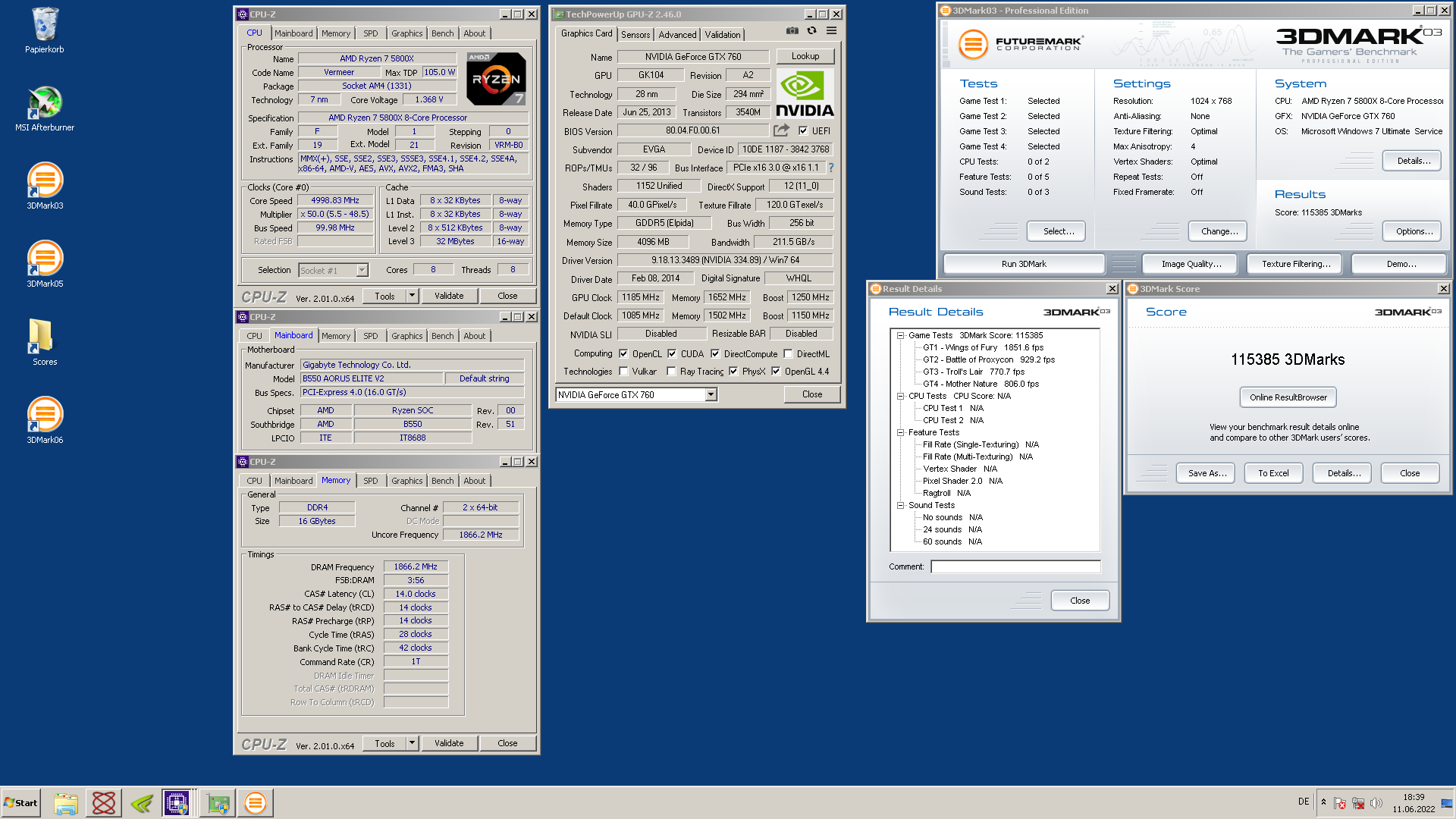Toggle the DirectCompute checkbox
This screenshot has width=1456, height=819.
(x=715, y=353)
